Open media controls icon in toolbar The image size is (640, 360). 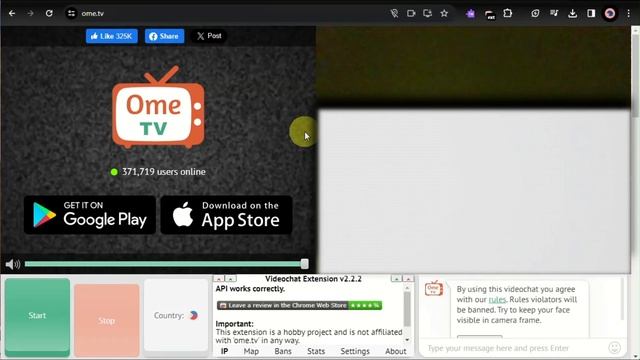pyautogui.click(x=554, y=13)
